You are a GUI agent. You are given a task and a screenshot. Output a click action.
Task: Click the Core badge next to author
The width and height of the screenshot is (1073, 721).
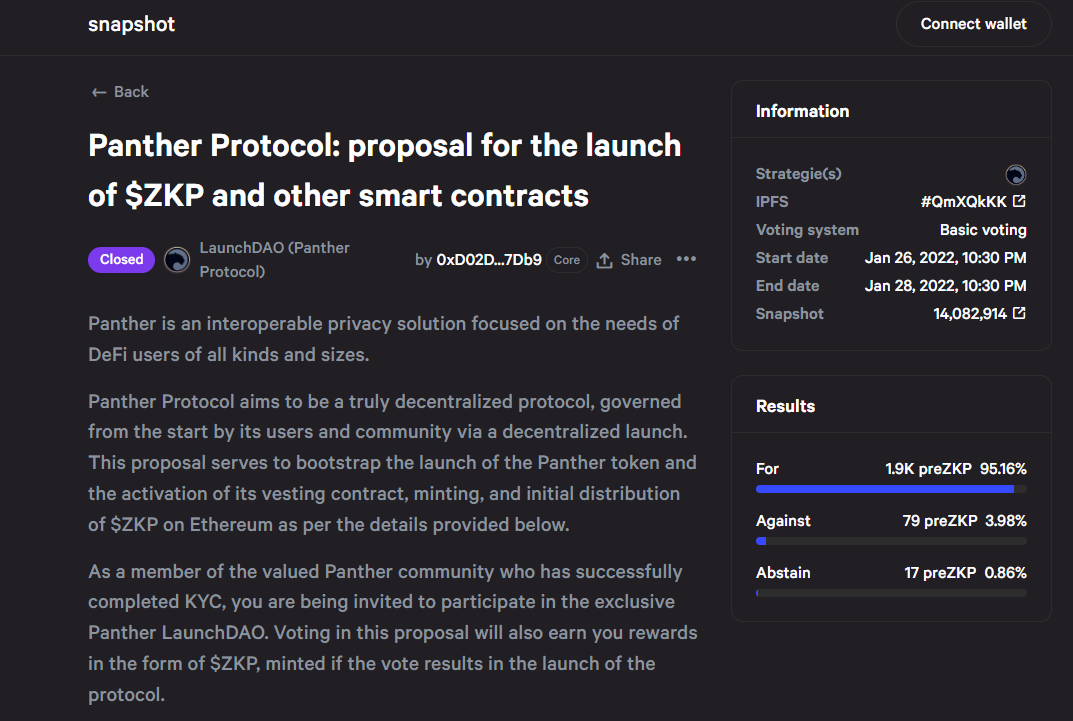pos(567,260)
